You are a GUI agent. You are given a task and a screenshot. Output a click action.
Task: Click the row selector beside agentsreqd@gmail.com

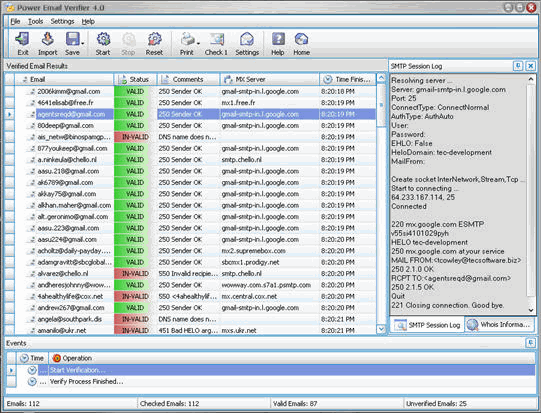click(x=10, y=114)
